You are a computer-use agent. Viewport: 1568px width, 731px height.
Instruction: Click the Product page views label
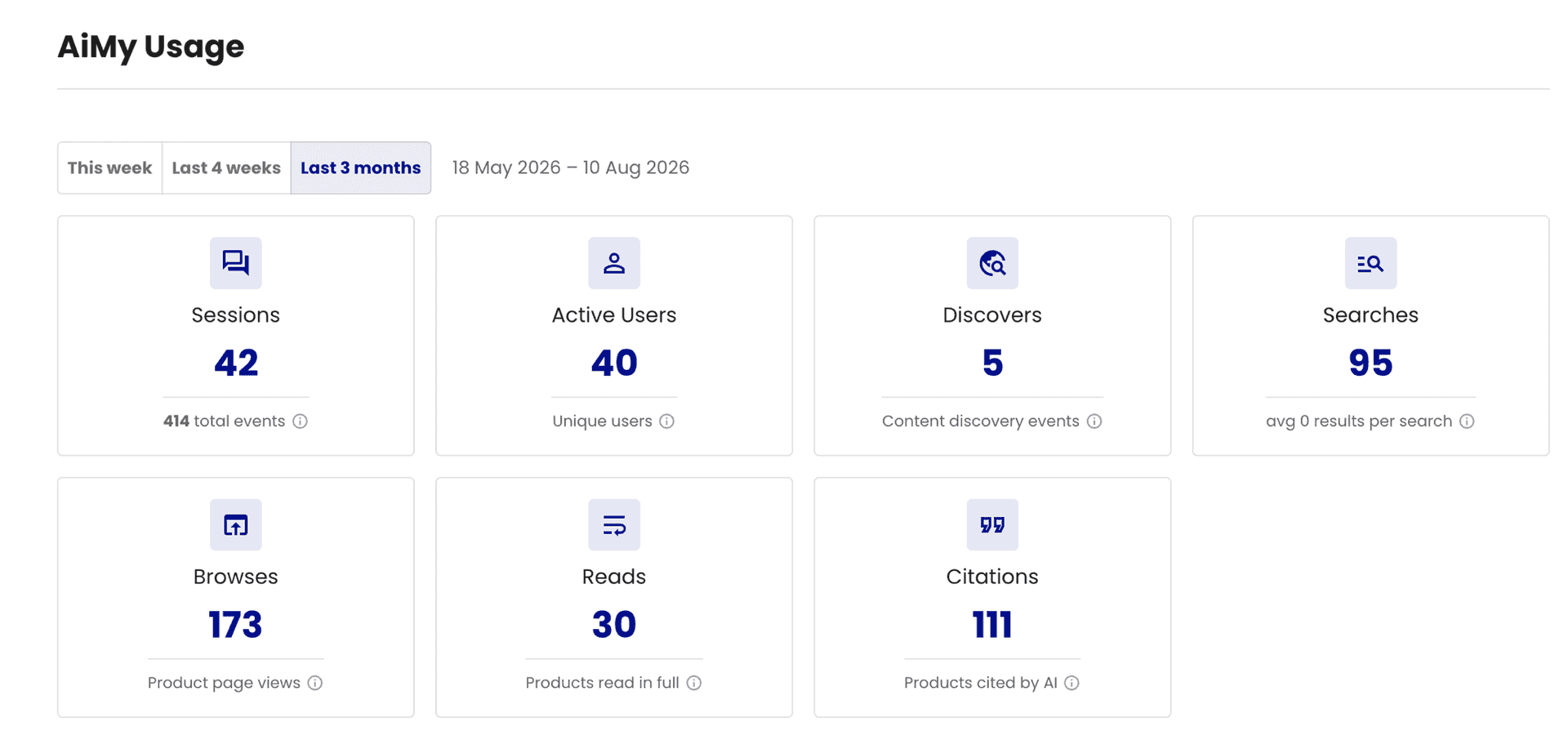tap(224, 683)
